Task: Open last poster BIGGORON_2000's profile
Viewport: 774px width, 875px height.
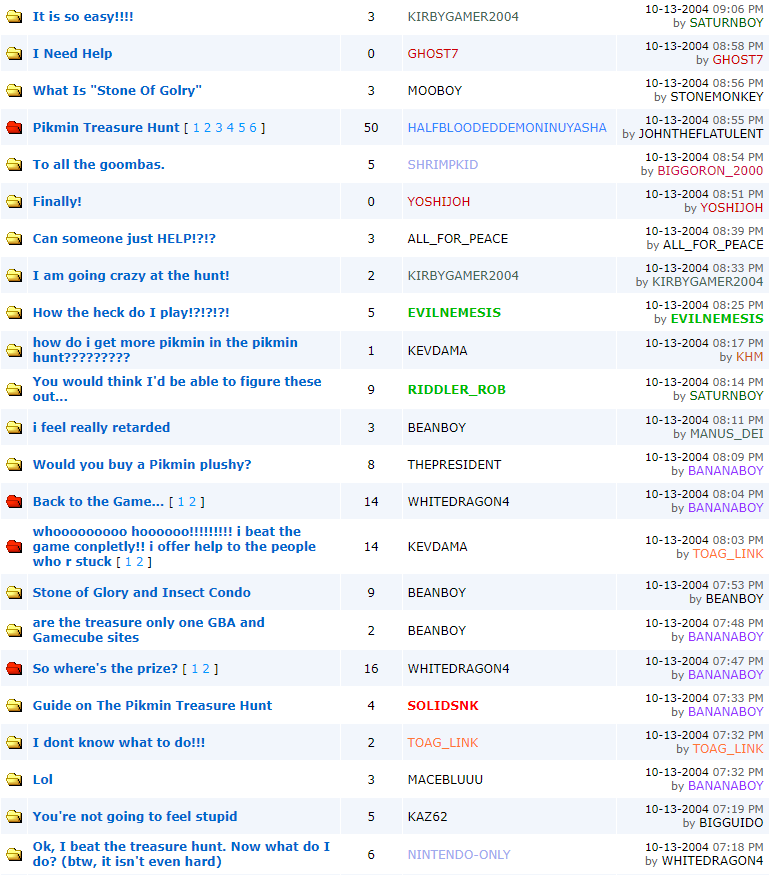Action: (710, 171)
